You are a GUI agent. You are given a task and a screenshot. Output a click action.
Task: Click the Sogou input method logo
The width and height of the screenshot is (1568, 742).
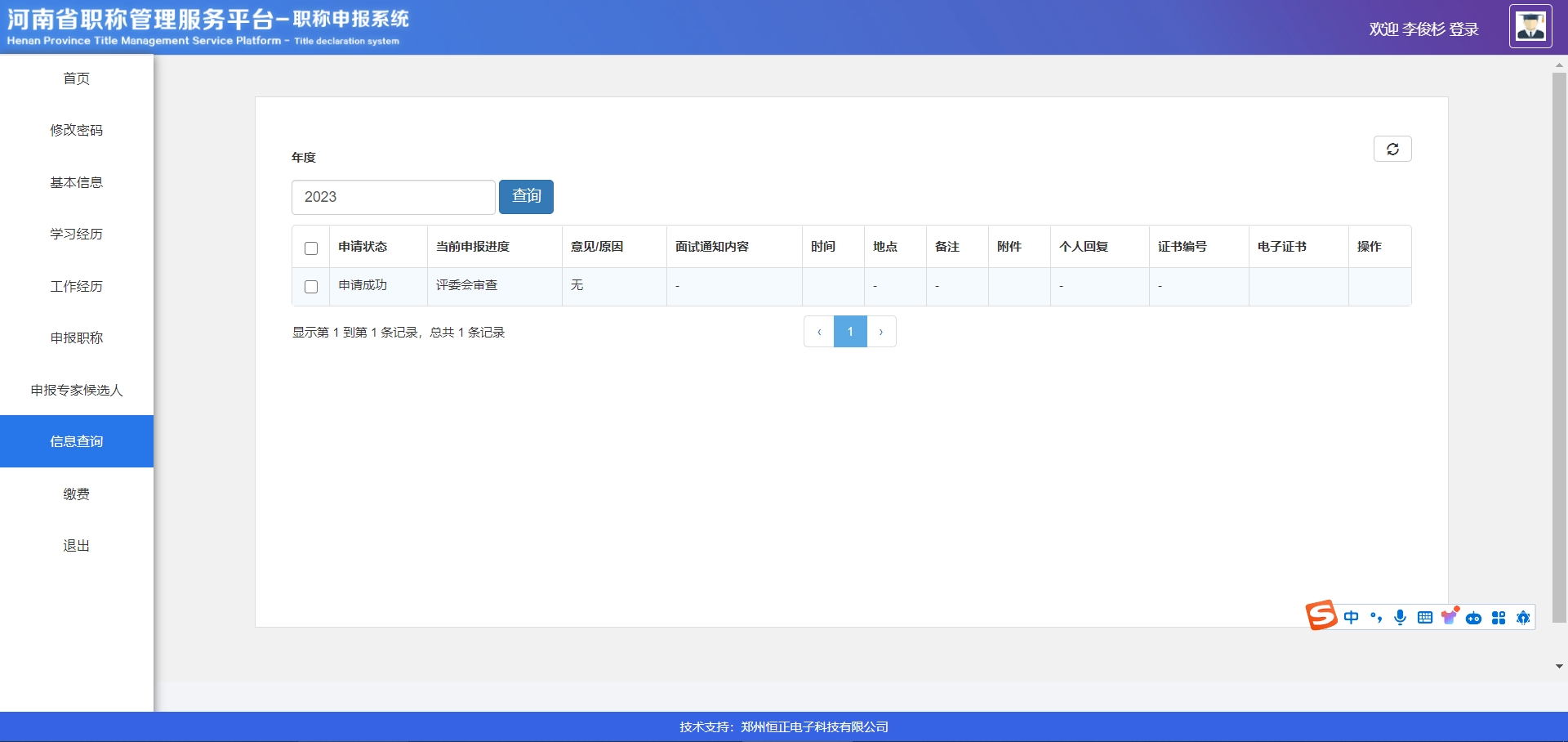coord(1321,615)
